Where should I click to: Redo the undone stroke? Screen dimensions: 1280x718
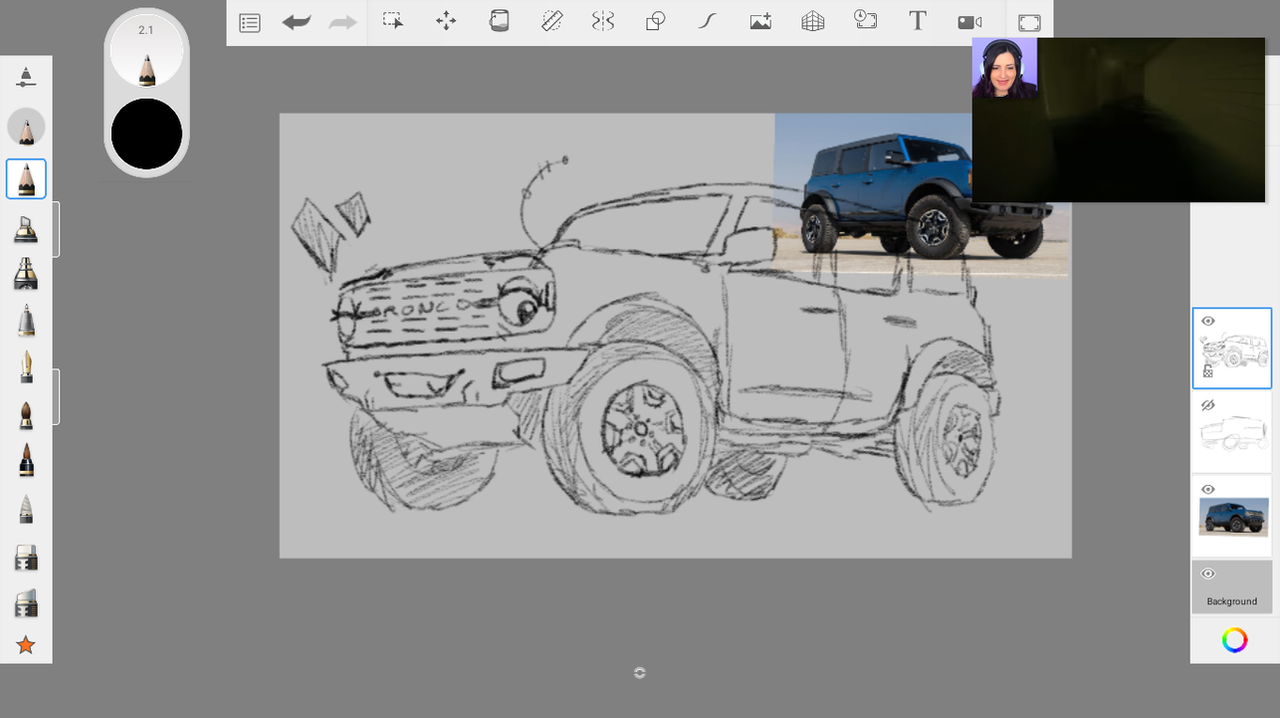pos(343,22)
